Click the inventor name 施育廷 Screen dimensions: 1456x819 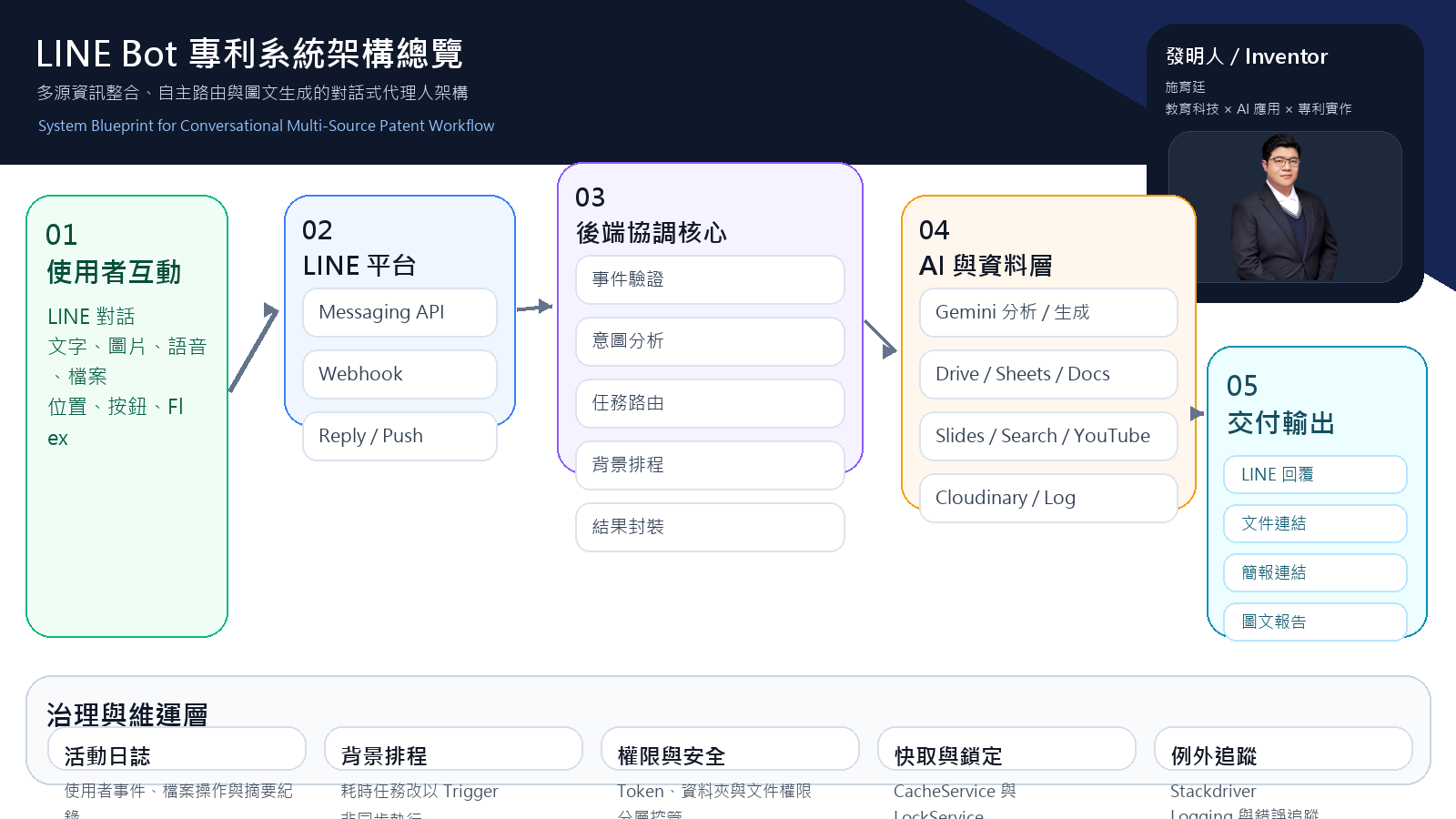coord(1186,87)
